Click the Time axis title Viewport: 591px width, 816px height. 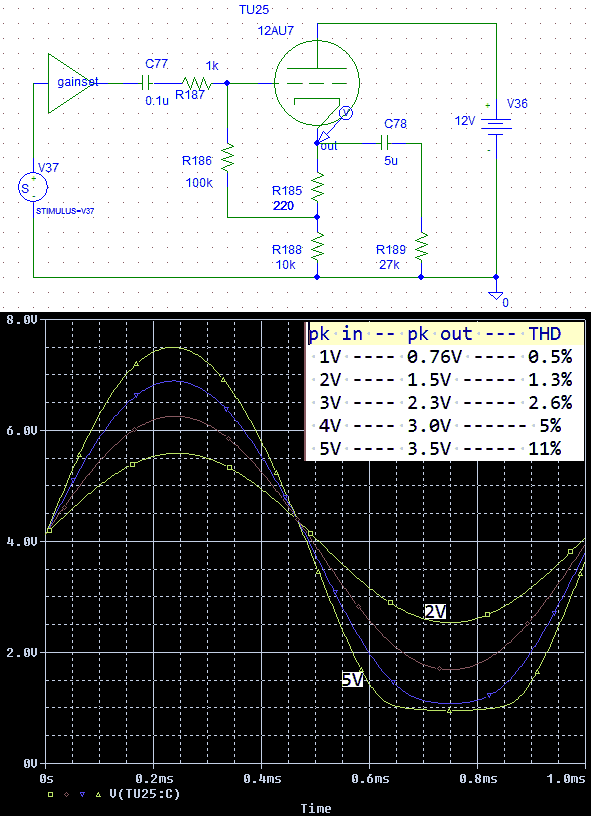316,809
